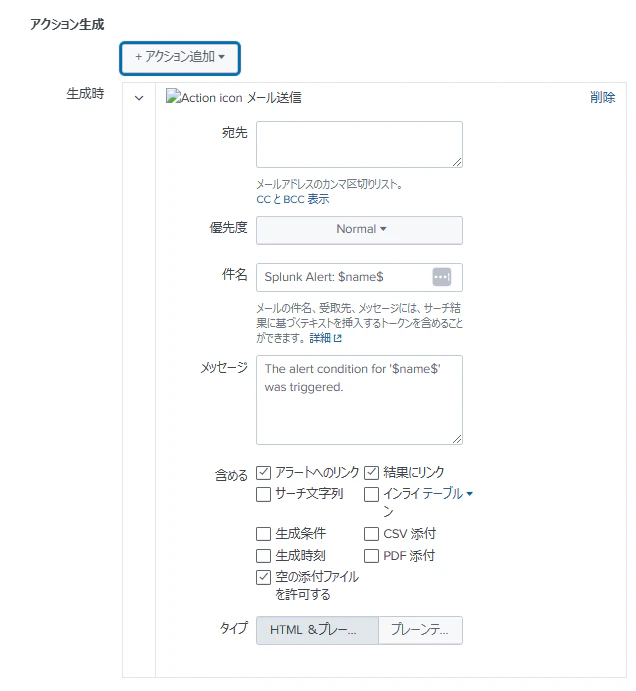Uncheck 空の添付ファイルを許可する checkbox
636x691 pixels.
263,577
